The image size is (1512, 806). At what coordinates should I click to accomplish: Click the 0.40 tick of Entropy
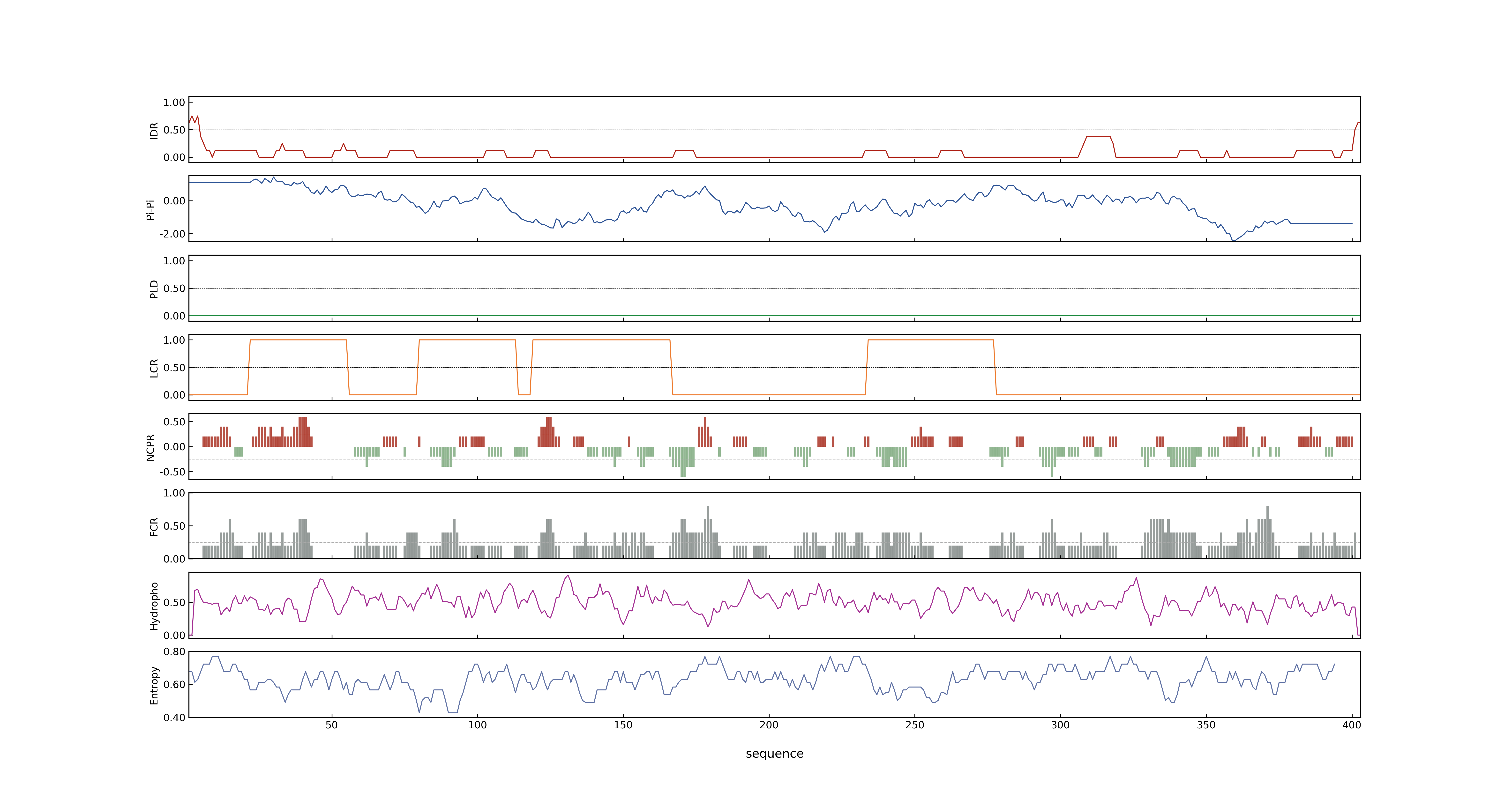174,717
